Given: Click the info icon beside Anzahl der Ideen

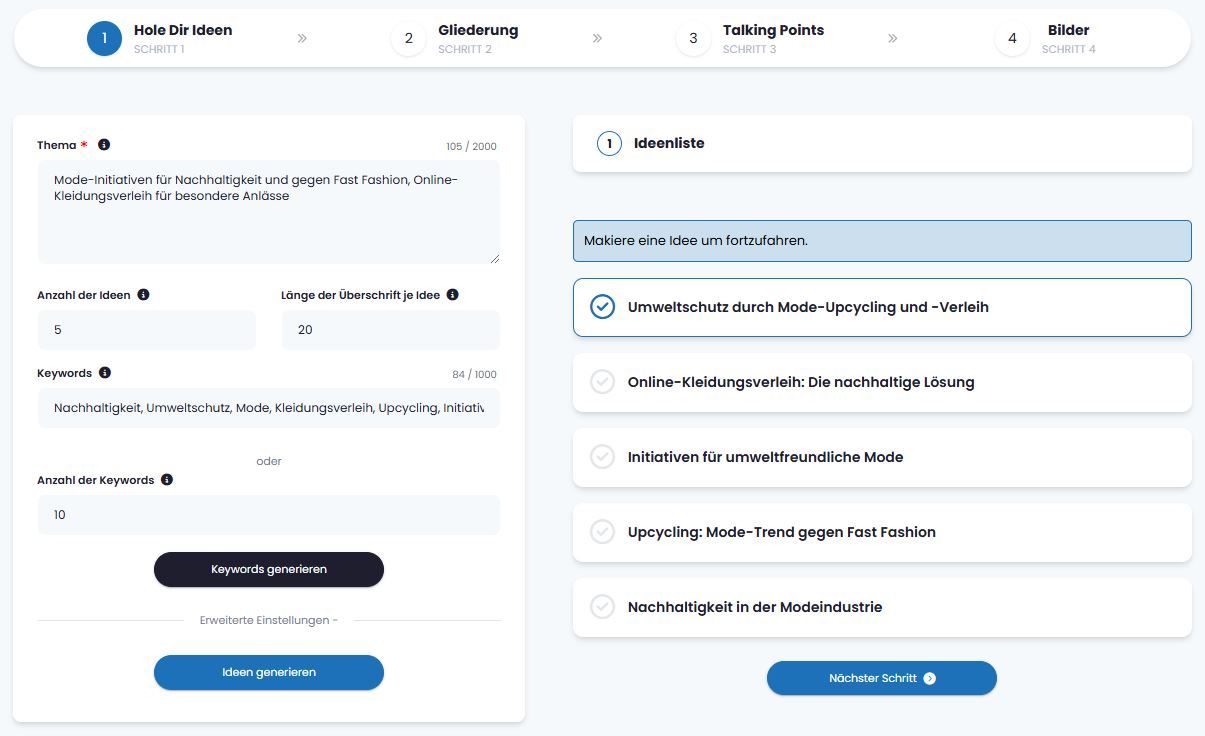Looking at the screenshot, I should (x=143, y=294).
